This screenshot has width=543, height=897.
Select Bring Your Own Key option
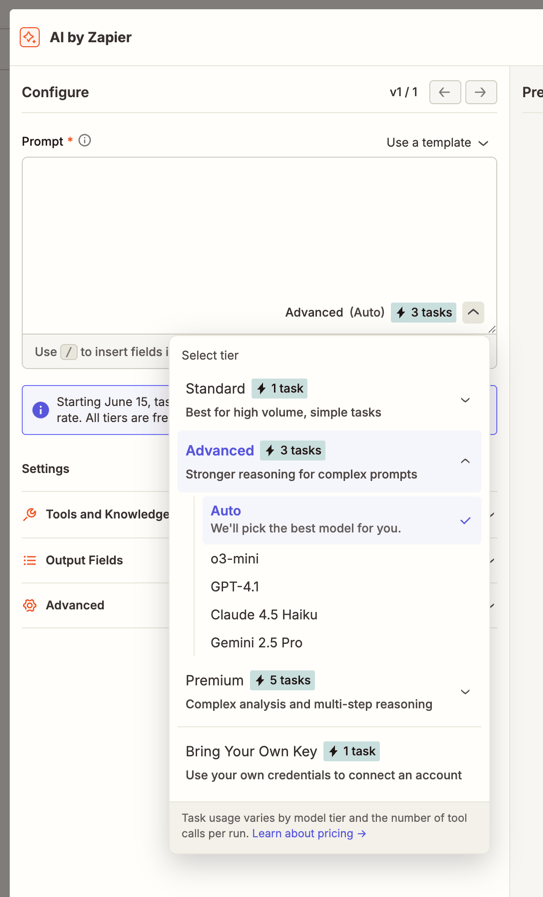(329, 762)
